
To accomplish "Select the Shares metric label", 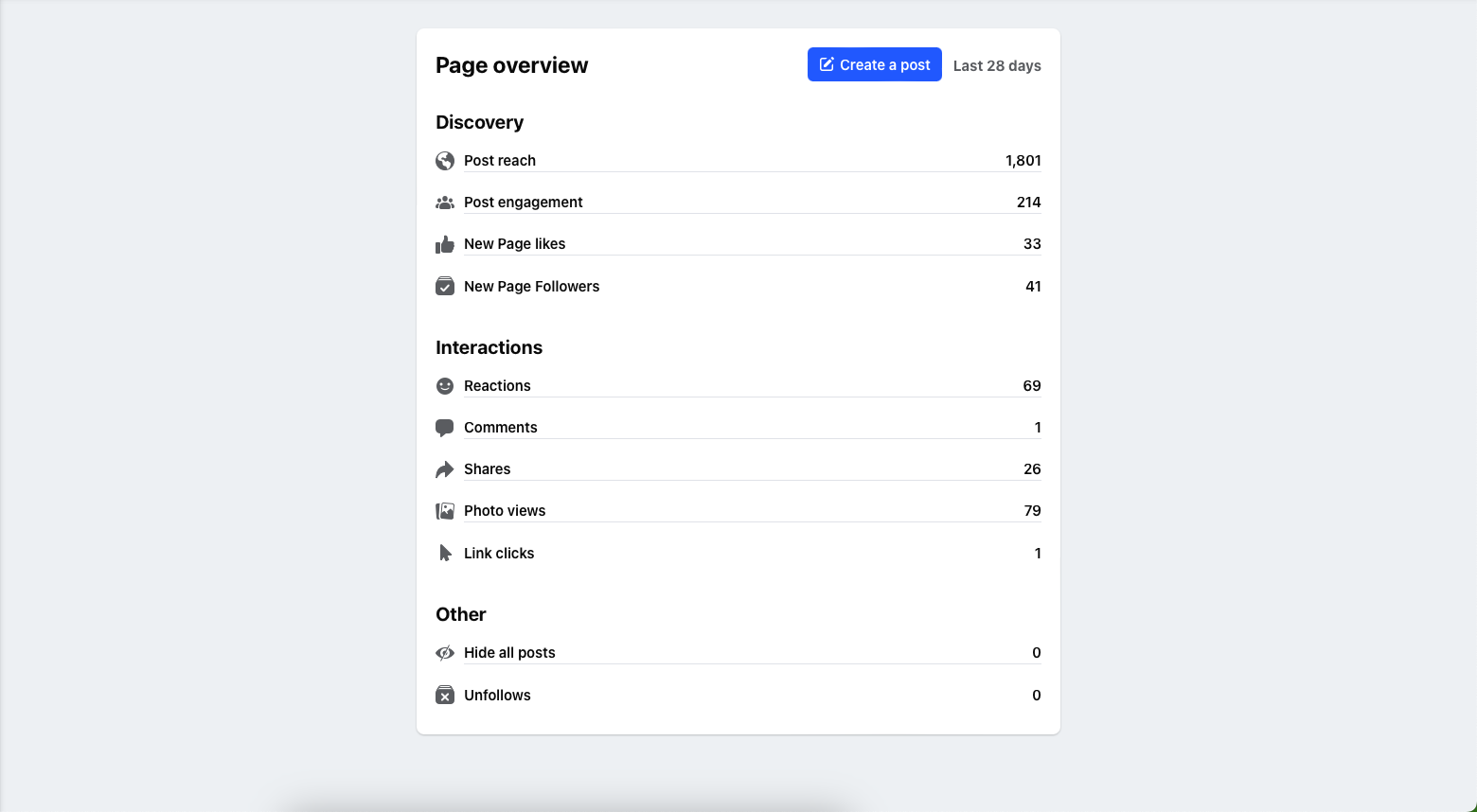I will coord(488,469).
